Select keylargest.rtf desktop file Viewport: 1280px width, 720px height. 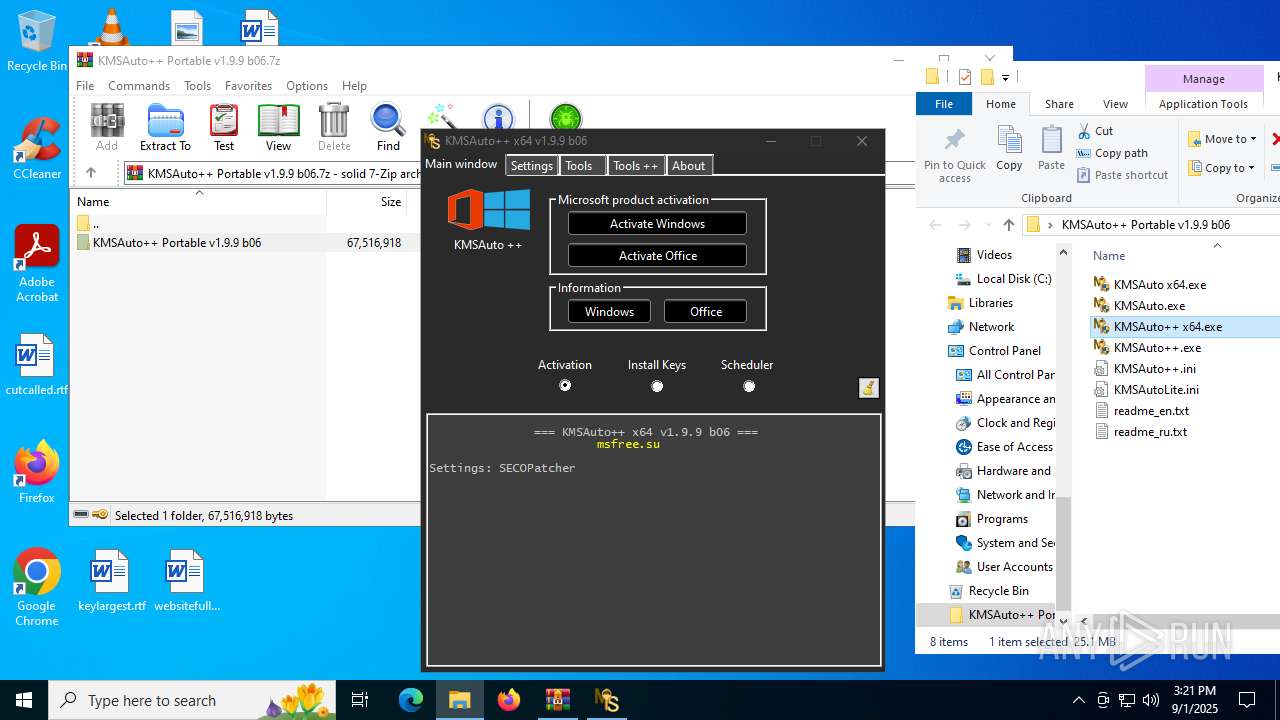111,581
